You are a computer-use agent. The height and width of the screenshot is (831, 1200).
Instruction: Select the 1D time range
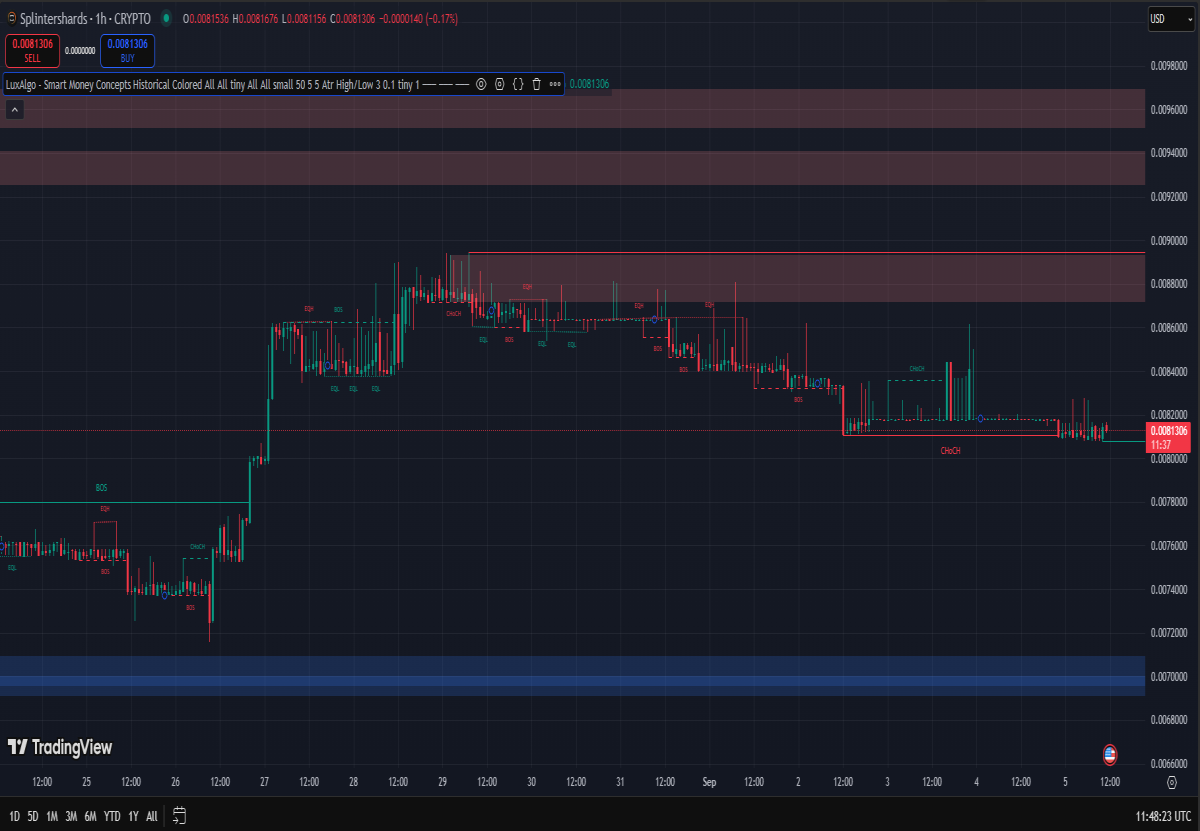click(x=14, y=816)
